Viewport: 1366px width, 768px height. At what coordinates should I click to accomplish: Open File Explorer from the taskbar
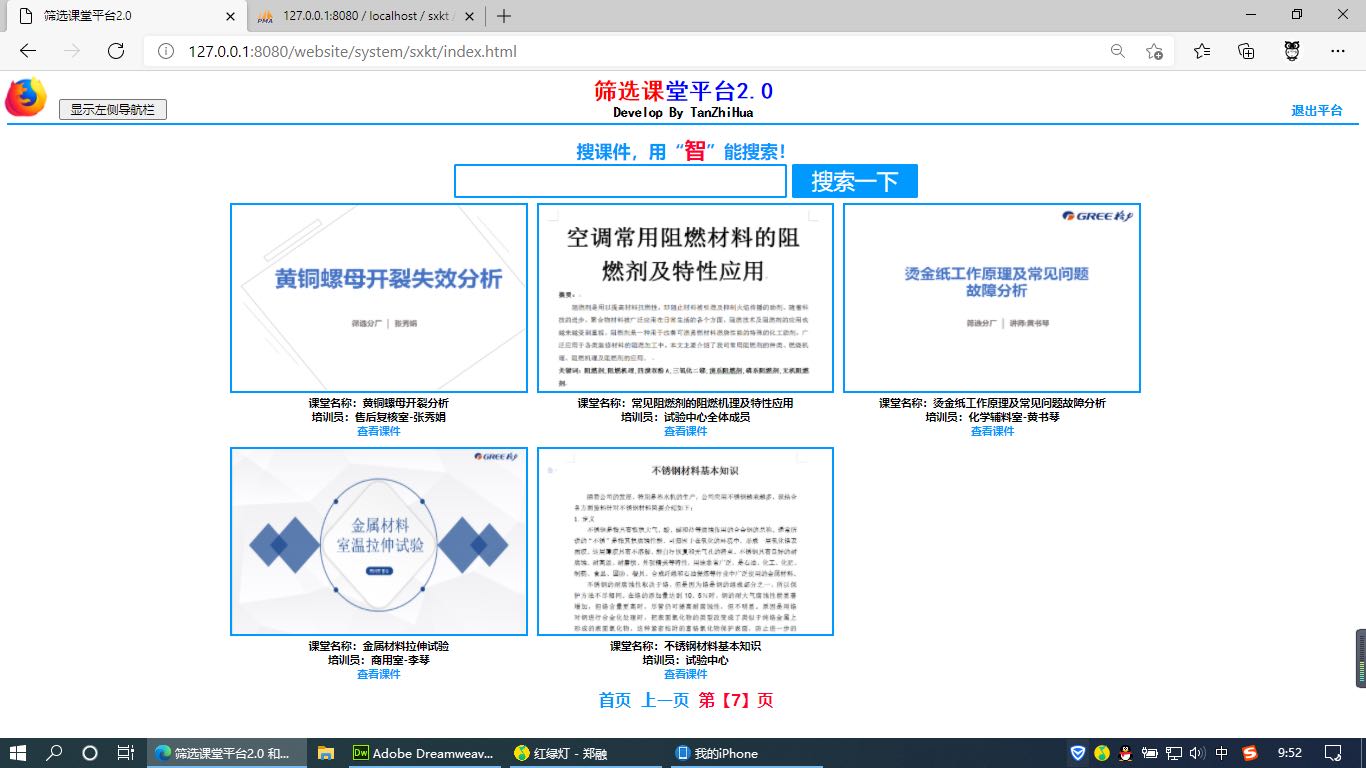coord(325,753)
